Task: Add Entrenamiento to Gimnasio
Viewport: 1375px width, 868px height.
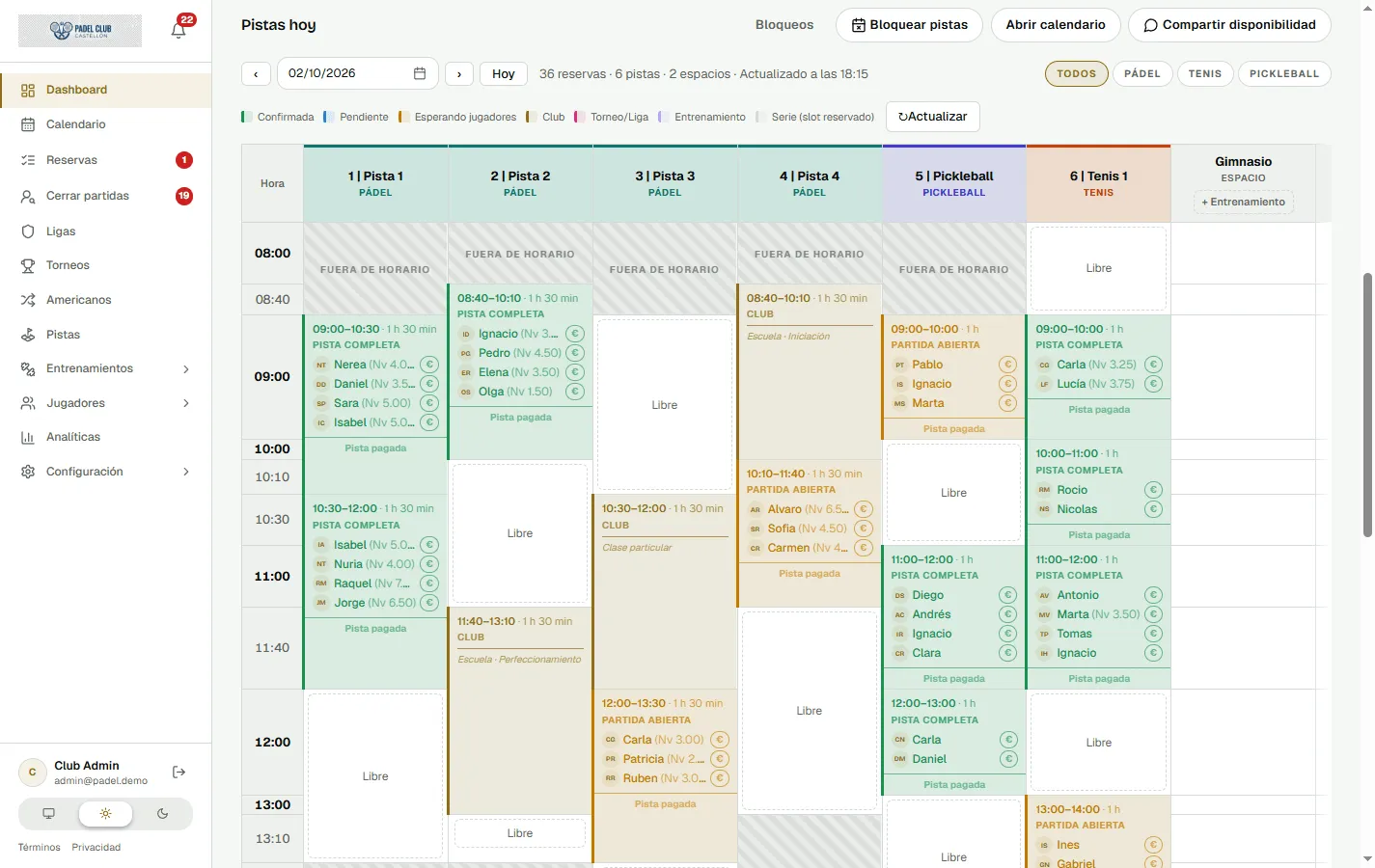Action: (x=1243, y=202)
